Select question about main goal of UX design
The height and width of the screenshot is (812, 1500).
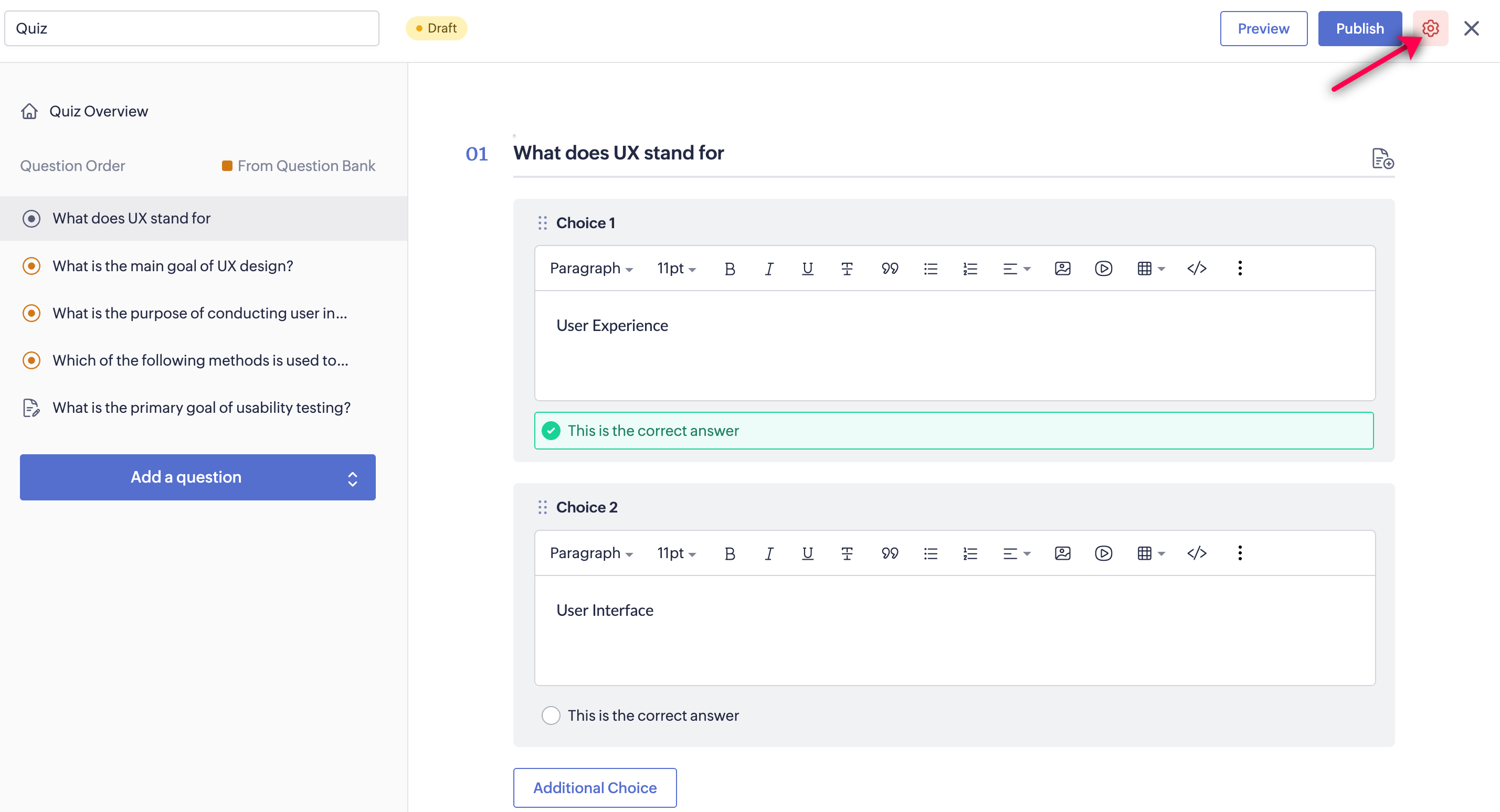(172, 266)
